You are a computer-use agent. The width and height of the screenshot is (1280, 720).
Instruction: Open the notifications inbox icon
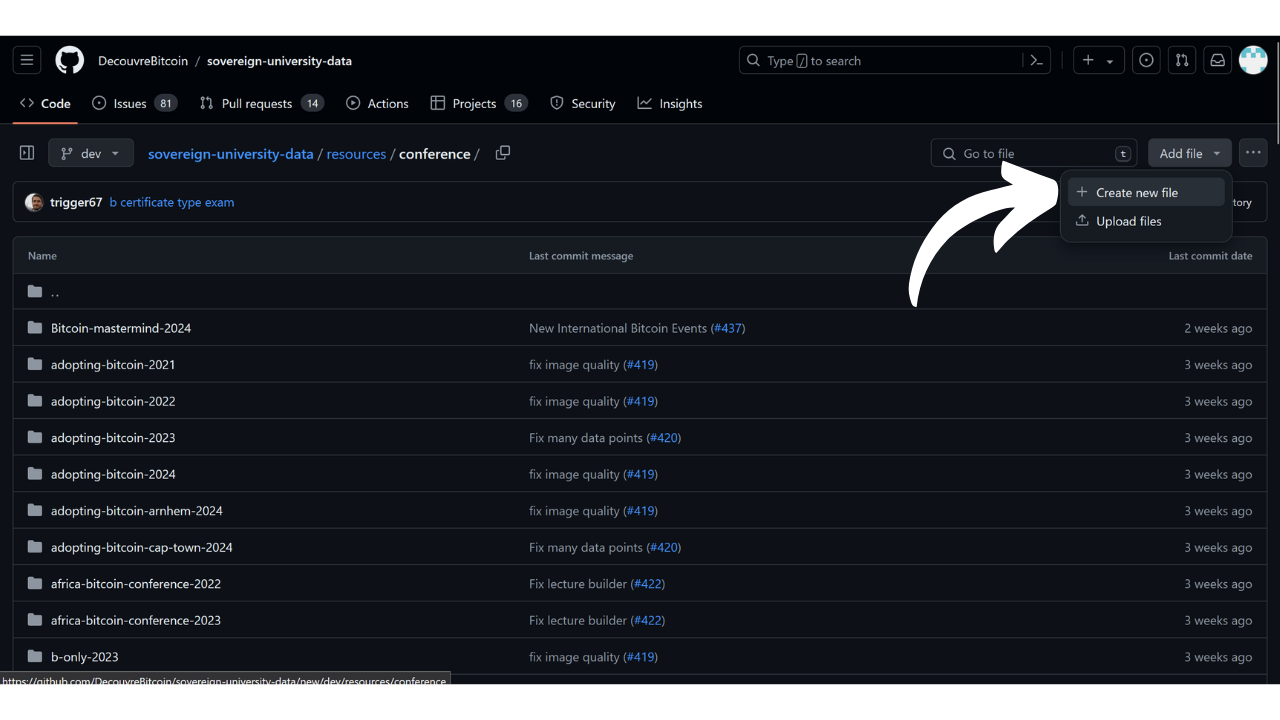pyautogui.click(x=1217, y=60)
